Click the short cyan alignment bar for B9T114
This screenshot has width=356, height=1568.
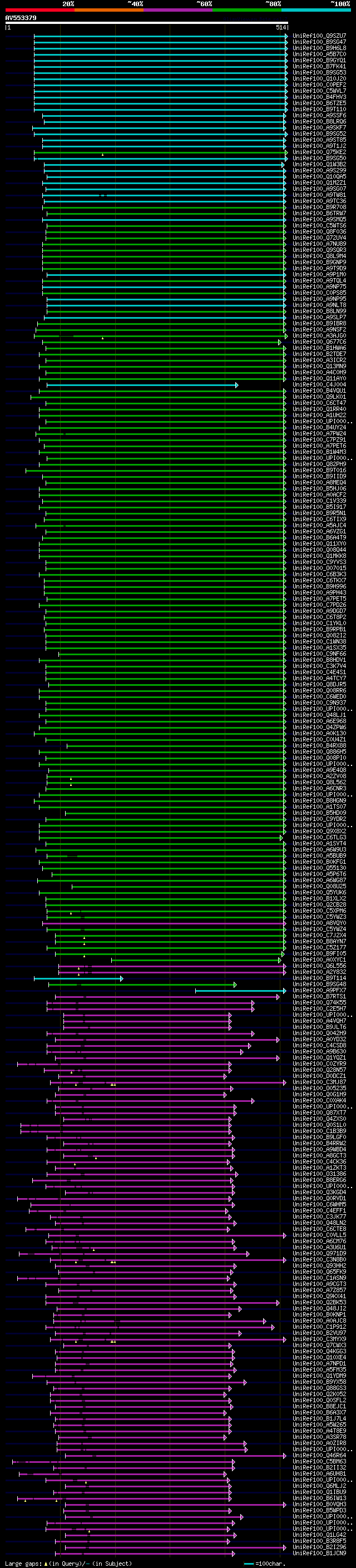[x=78, y=978]
